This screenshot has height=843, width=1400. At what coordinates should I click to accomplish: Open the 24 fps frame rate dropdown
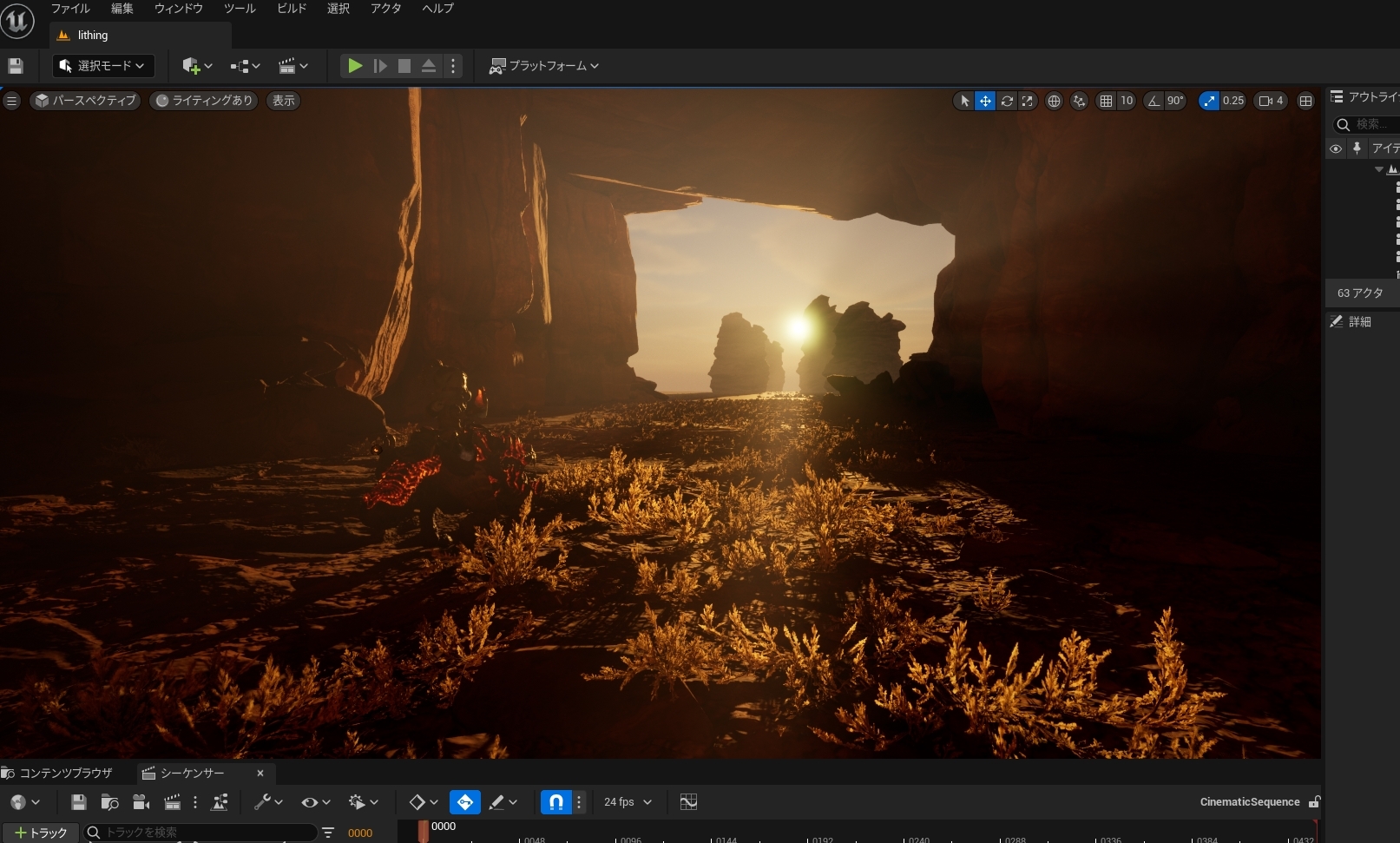coord(628,802)
